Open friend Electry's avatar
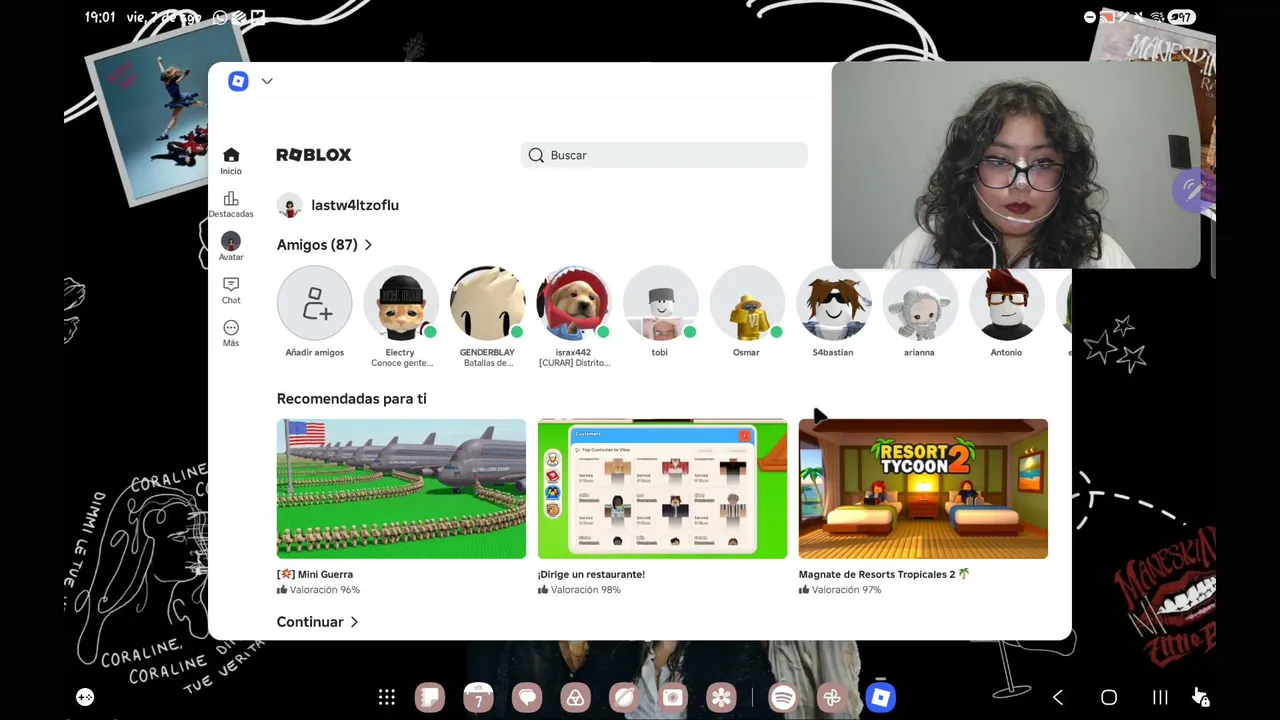The image size is (1280, 720). pos(401,304)
